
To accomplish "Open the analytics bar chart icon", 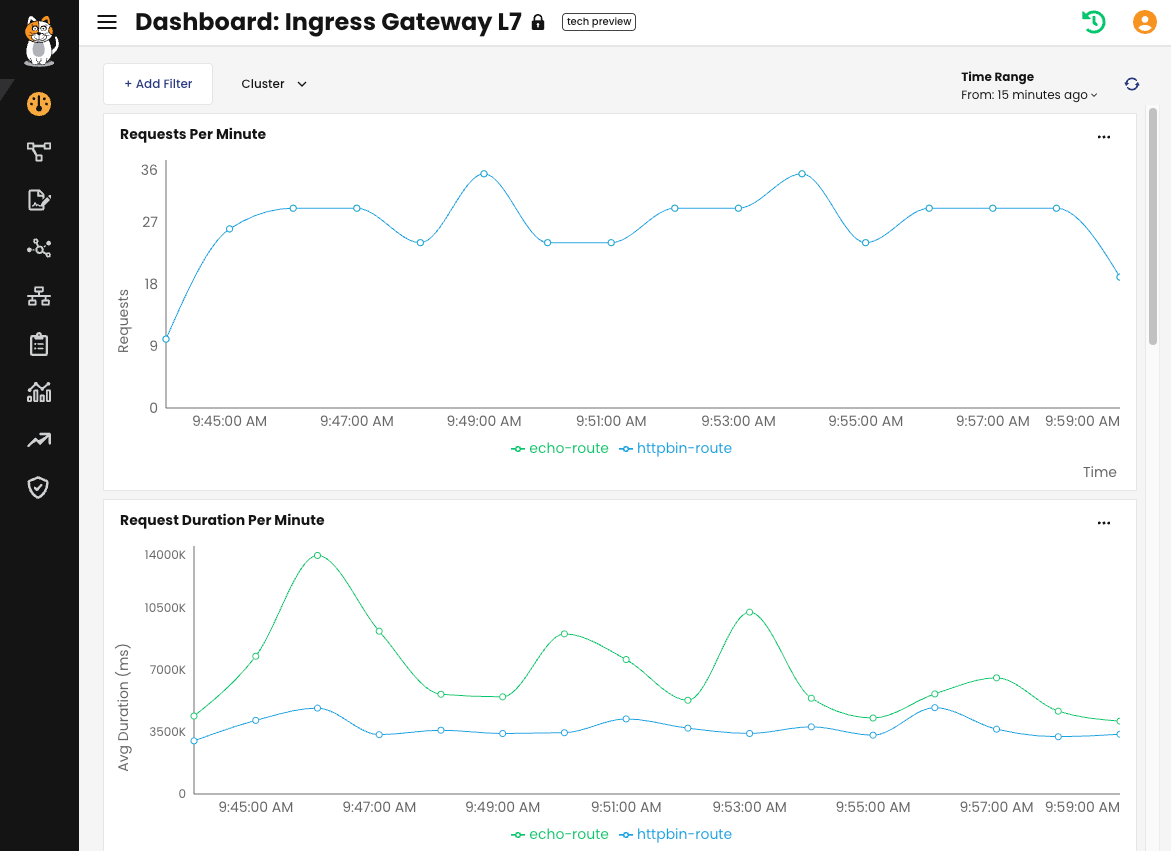I will [x=38, y=391].
